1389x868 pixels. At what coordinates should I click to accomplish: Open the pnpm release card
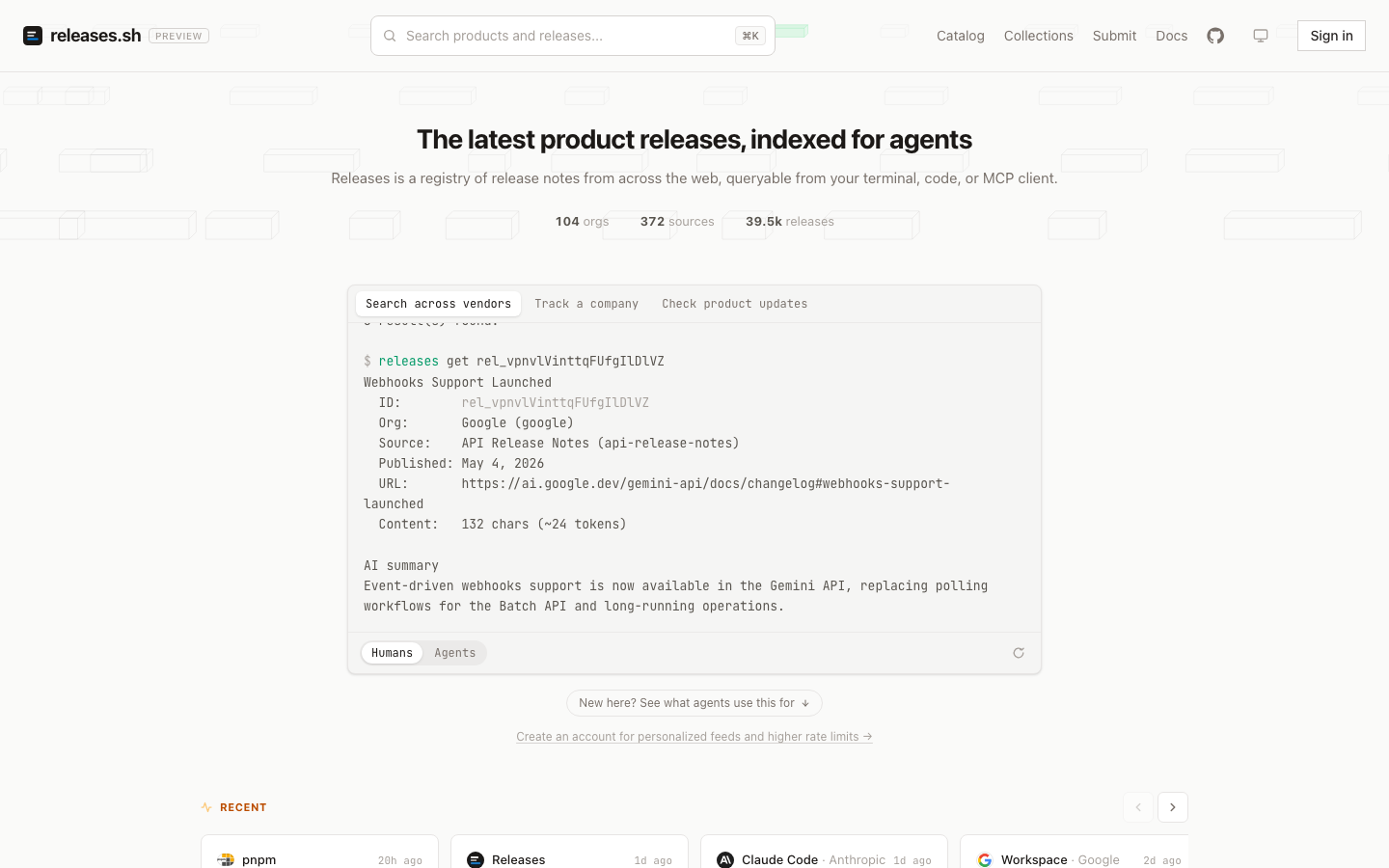coord(319,852)
